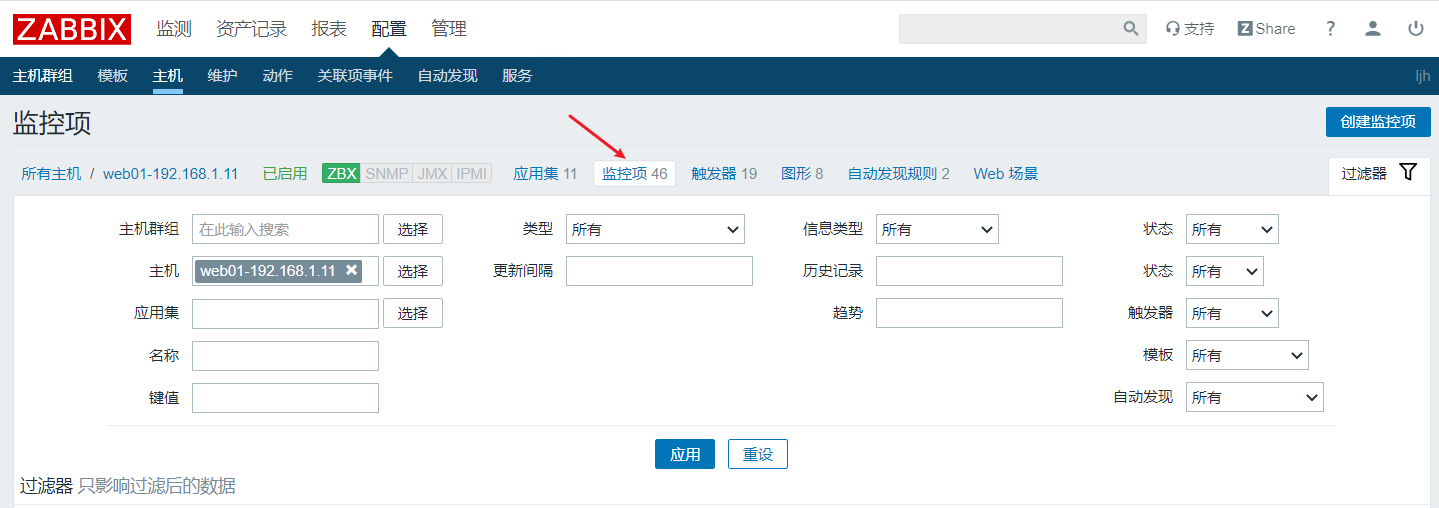The height and width of the screenshot is (508, 1439).
Task: Click the ZABBIX logo
Action: coord(72,29)
